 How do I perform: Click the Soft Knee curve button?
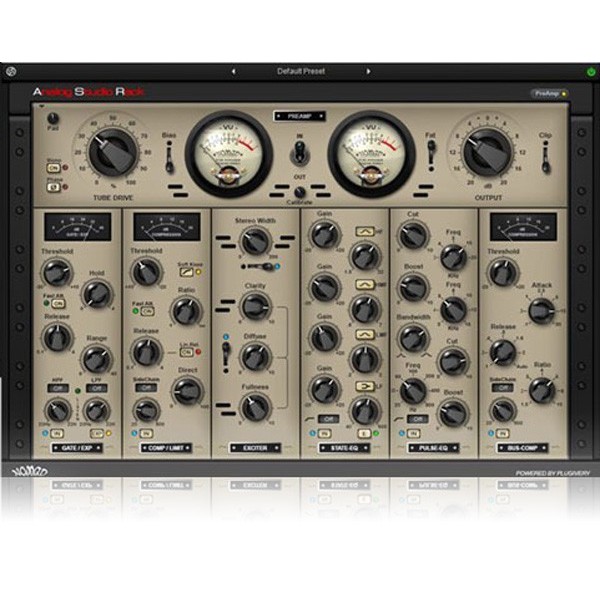[186, 272]
